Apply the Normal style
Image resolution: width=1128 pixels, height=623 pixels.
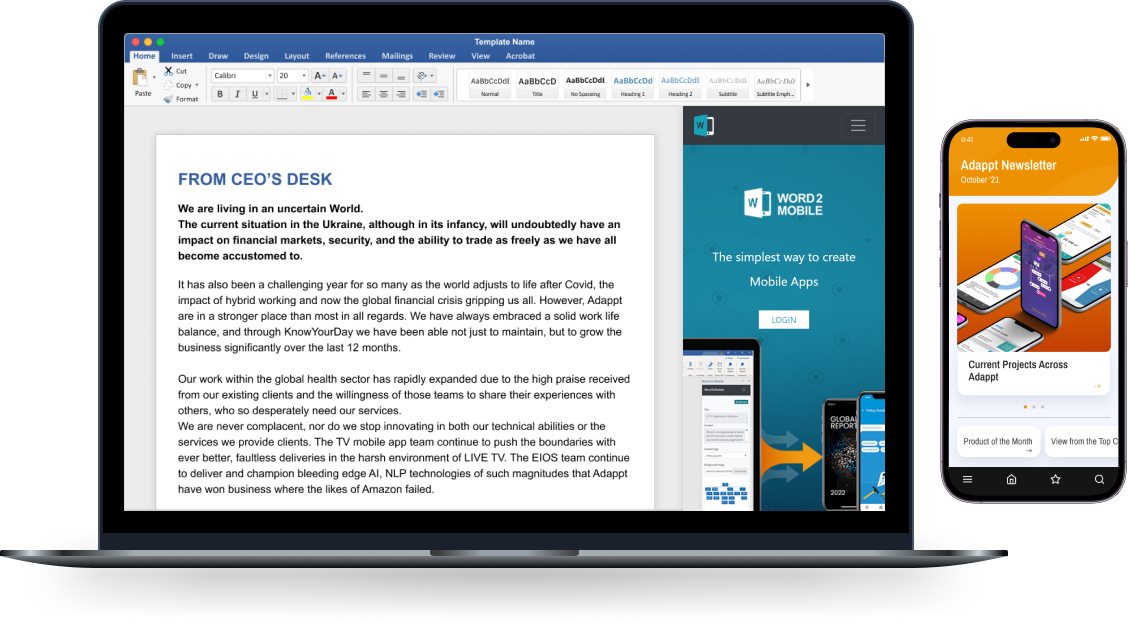[490, 86]
